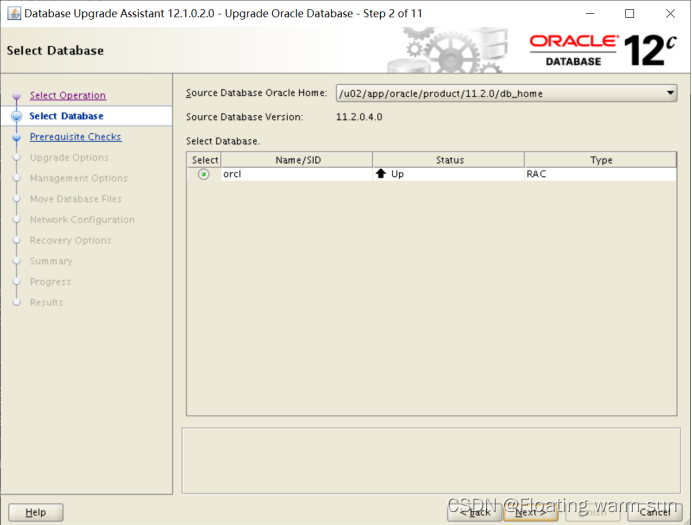Image resolution: width=692 pixels, height=525 pixels.
Task: Open Source Database Oracle Home dropdown
Action: pos(670,93)
